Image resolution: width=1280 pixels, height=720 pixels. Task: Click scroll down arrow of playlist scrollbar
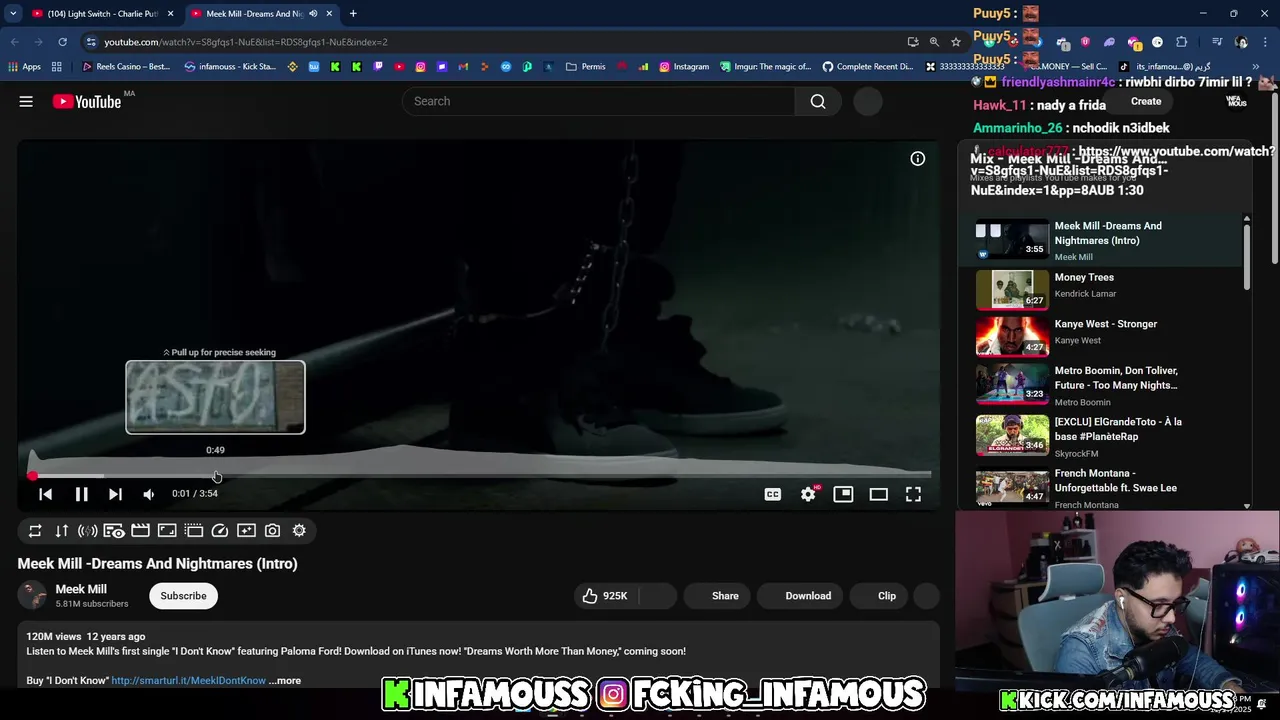coord(1246,506)
